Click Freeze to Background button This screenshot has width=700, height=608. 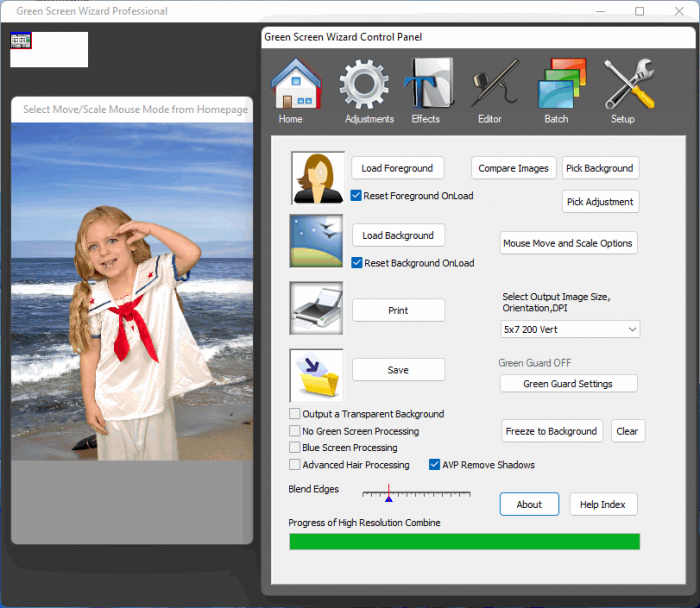552,431
